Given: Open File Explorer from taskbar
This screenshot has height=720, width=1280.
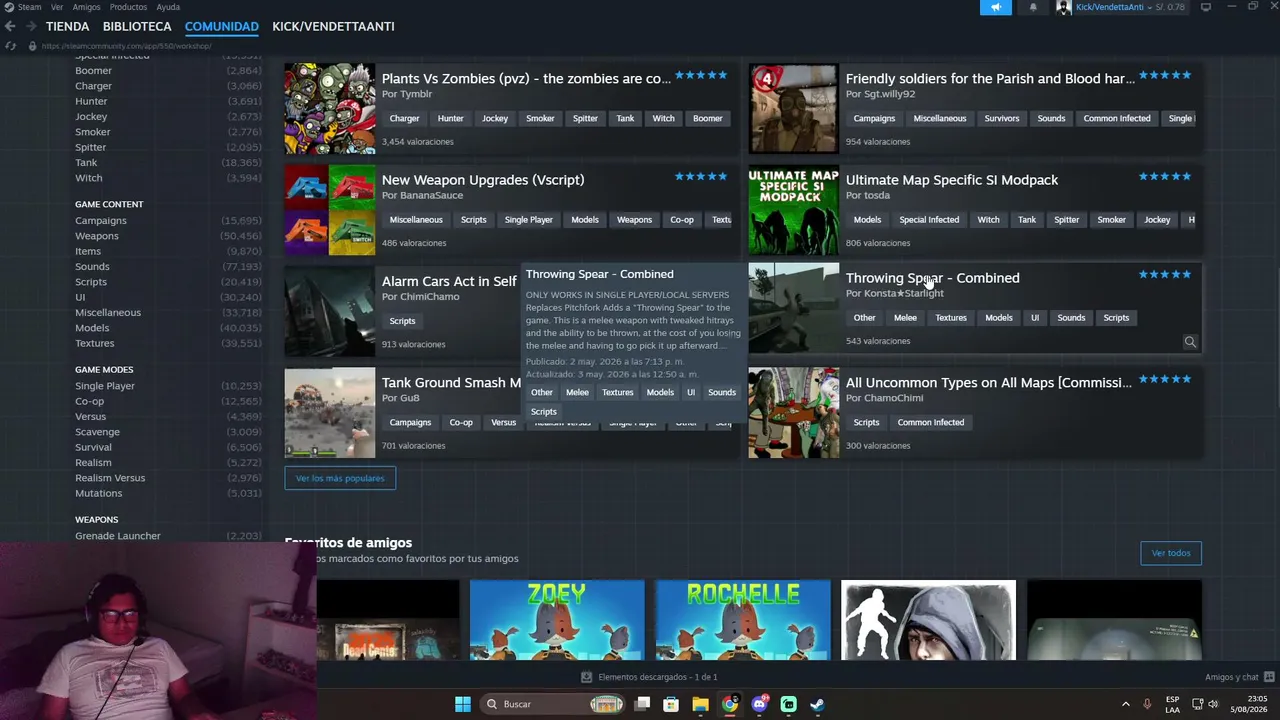Looking at the screenshot, I should 700,704.
